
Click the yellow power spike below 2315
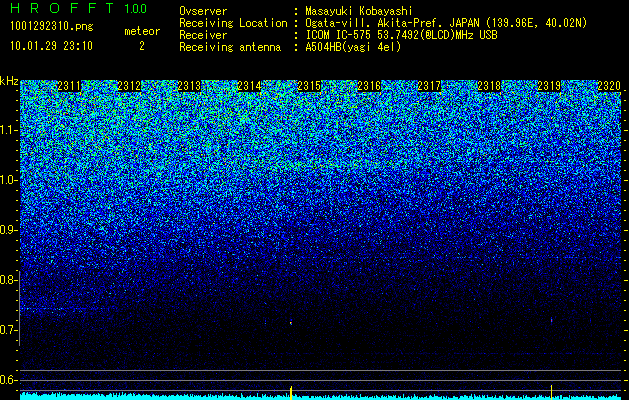point(291,393)
